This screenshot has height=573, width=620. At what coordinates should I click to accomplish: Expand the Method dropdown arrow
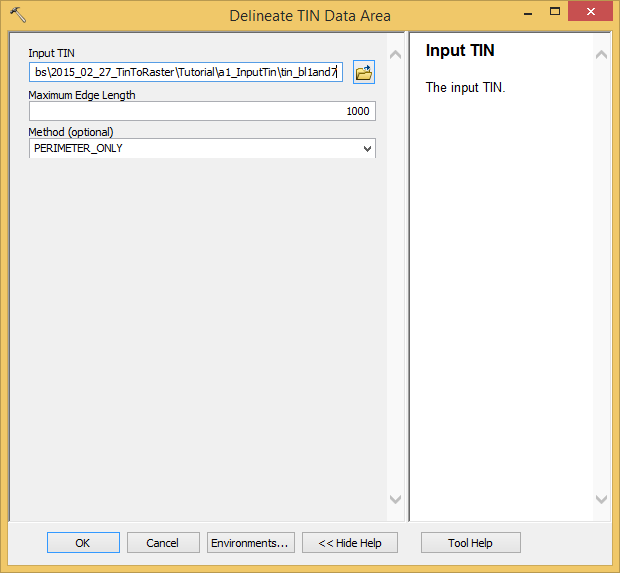(367, 149)
